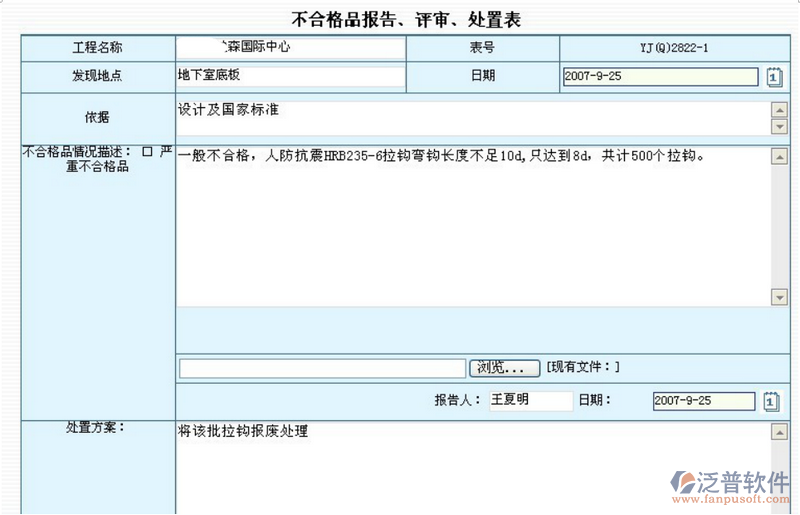Click the 浏览... file browse button

[505, 368]
